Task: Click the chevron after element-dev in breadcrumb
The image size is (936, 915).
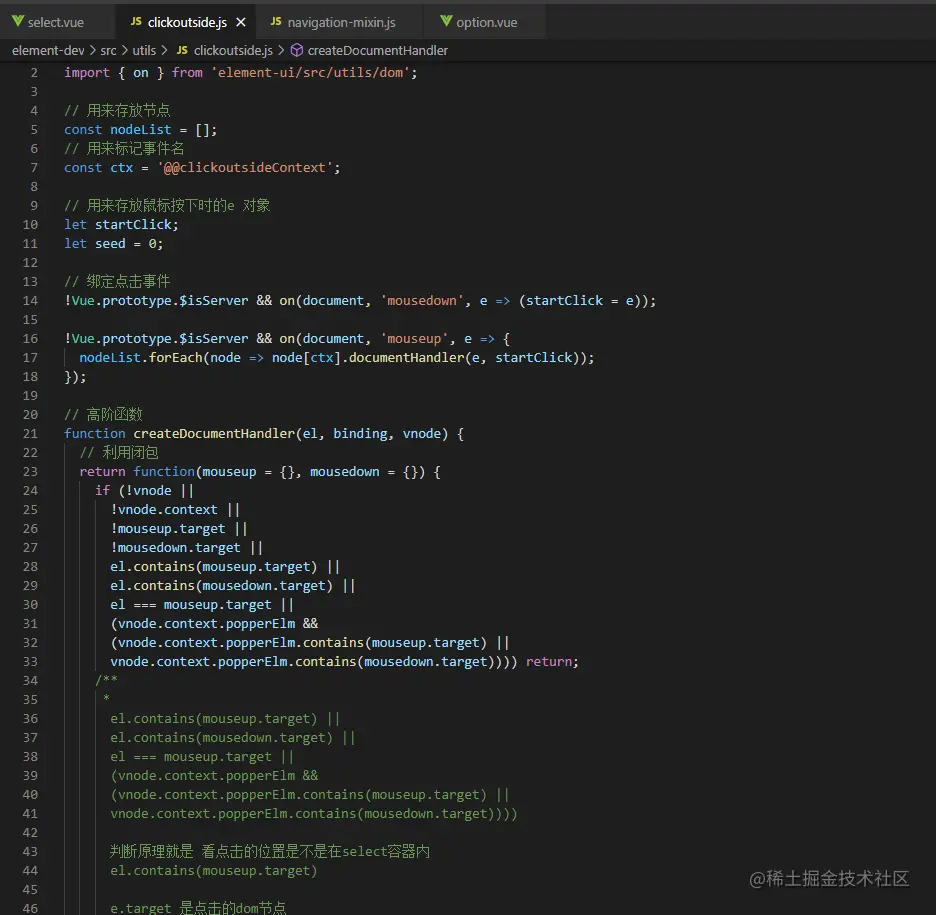Action: click(x=93, y=51)
